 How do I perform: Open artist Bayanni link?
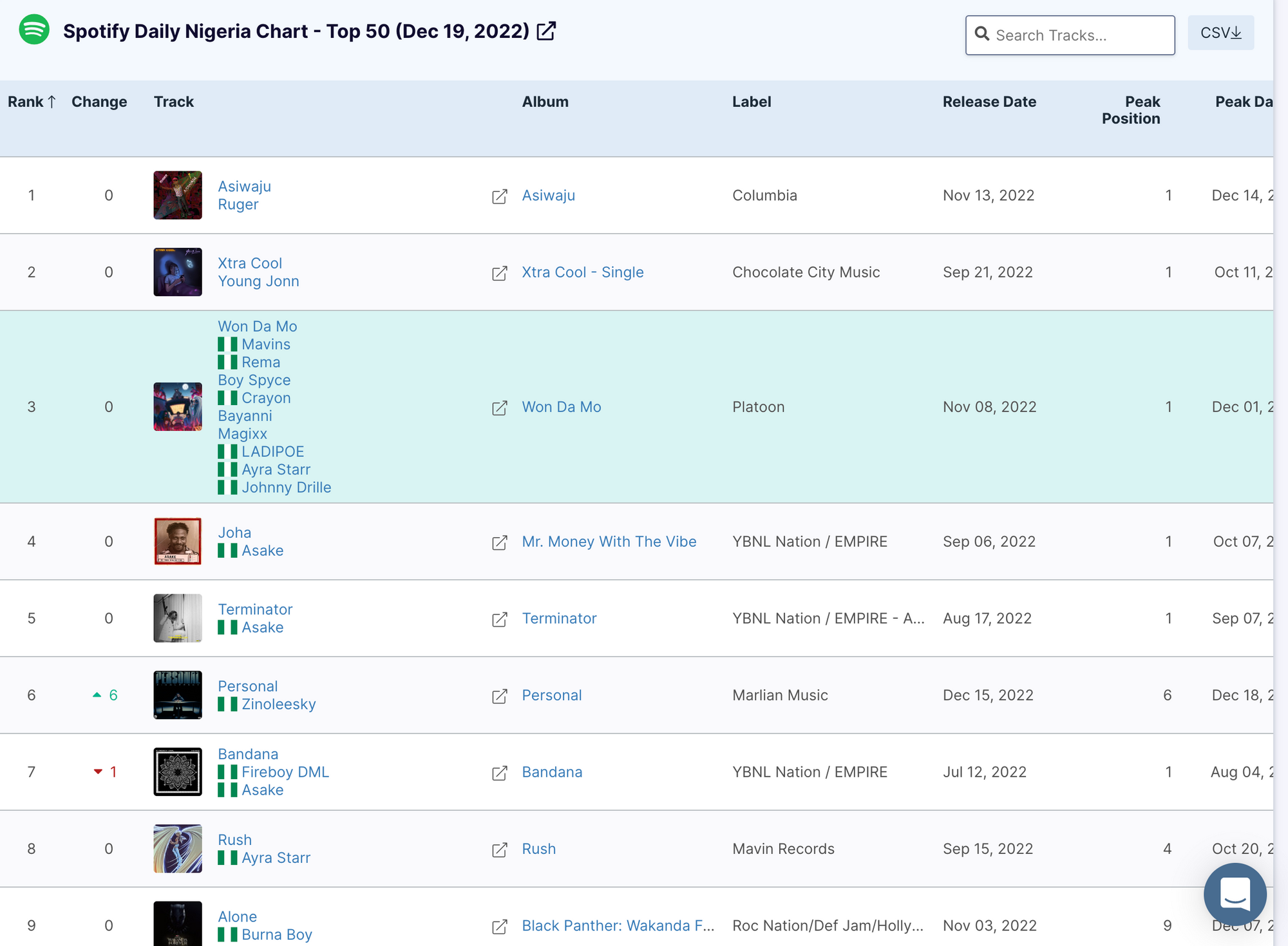[245, 416]
